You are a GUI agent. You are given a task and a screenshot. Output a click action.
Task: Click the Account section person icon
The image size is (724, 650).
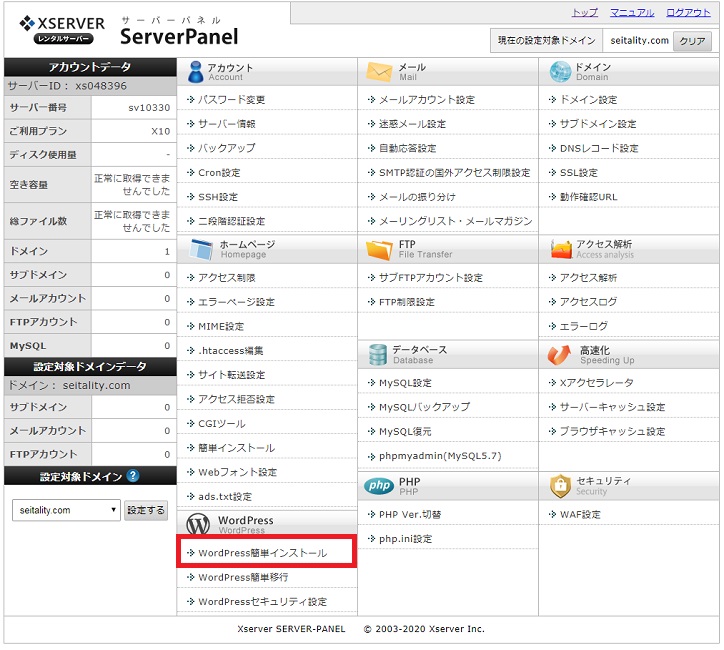(x=195, y=72)
